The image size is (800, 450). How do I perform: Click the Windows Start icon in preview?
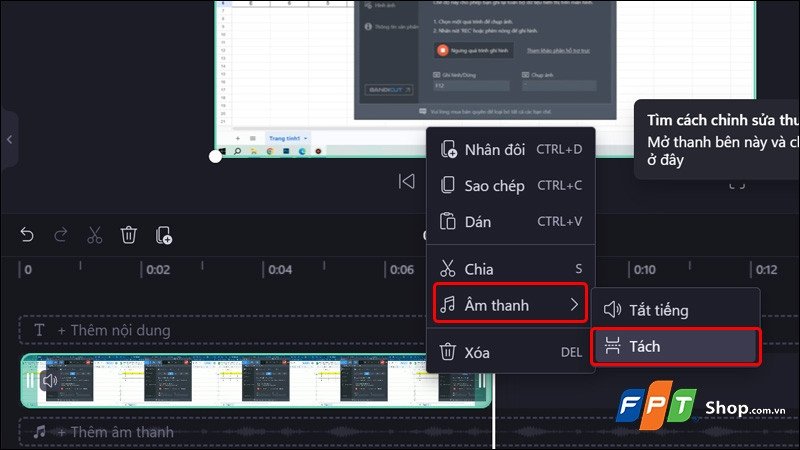click(222, 152)
